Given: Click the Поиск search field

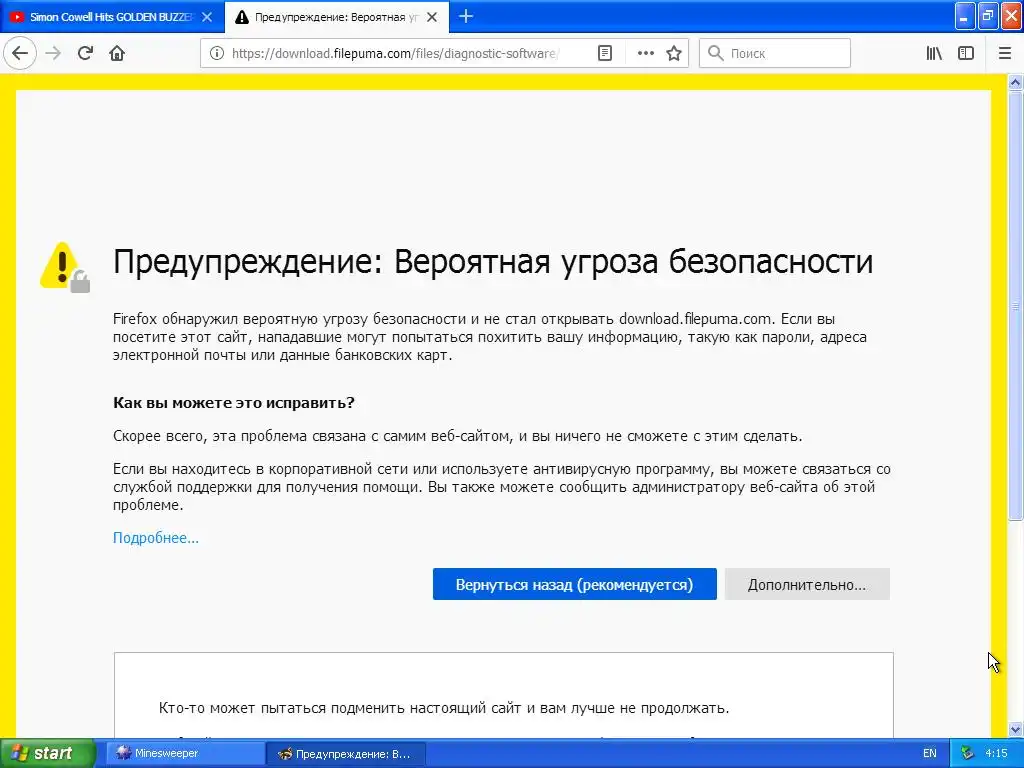Looking at the screenshot, I should click(x=775, y=54).
